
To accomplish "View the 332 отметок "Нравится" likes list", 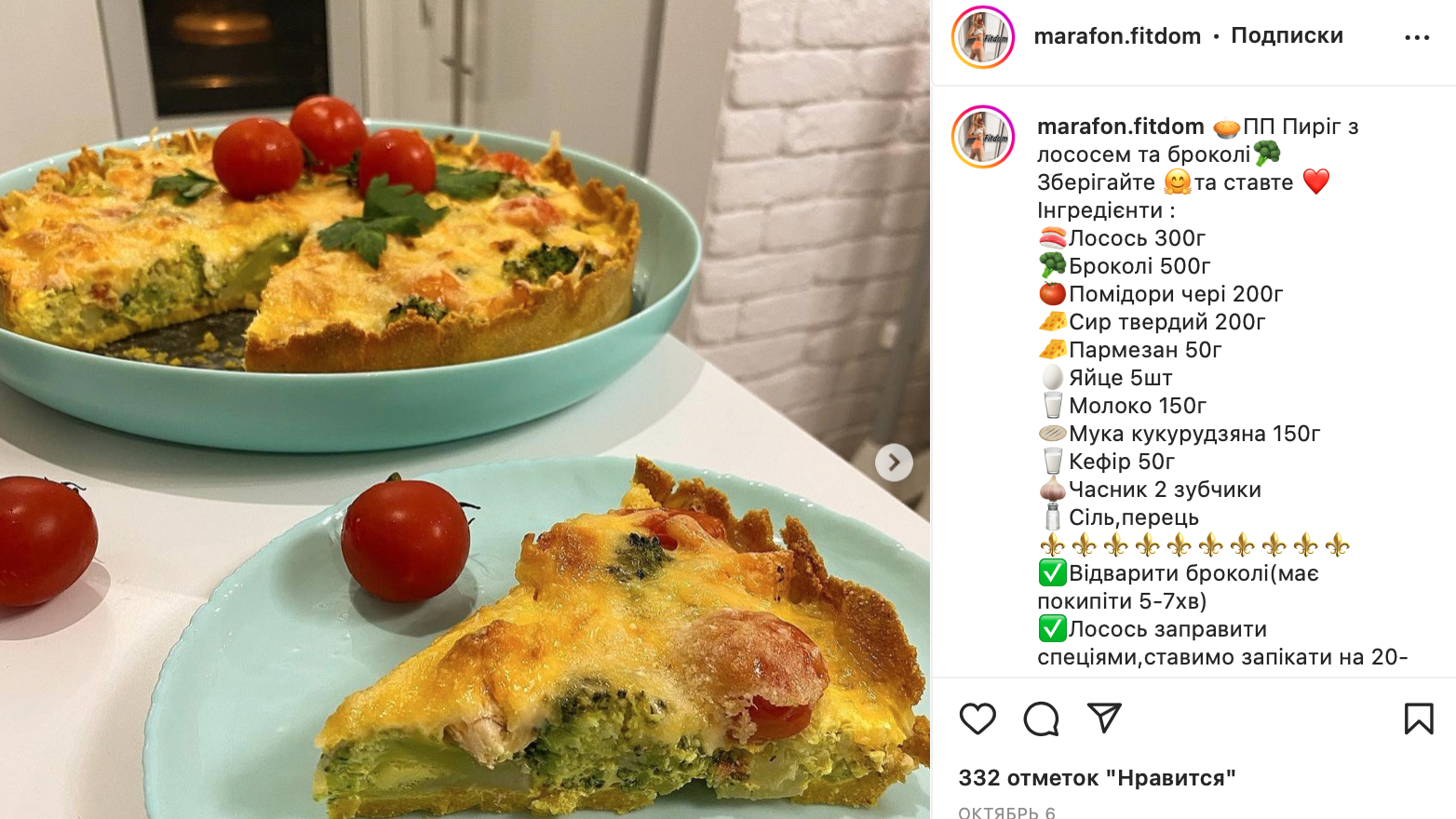I will (1097, 778).
